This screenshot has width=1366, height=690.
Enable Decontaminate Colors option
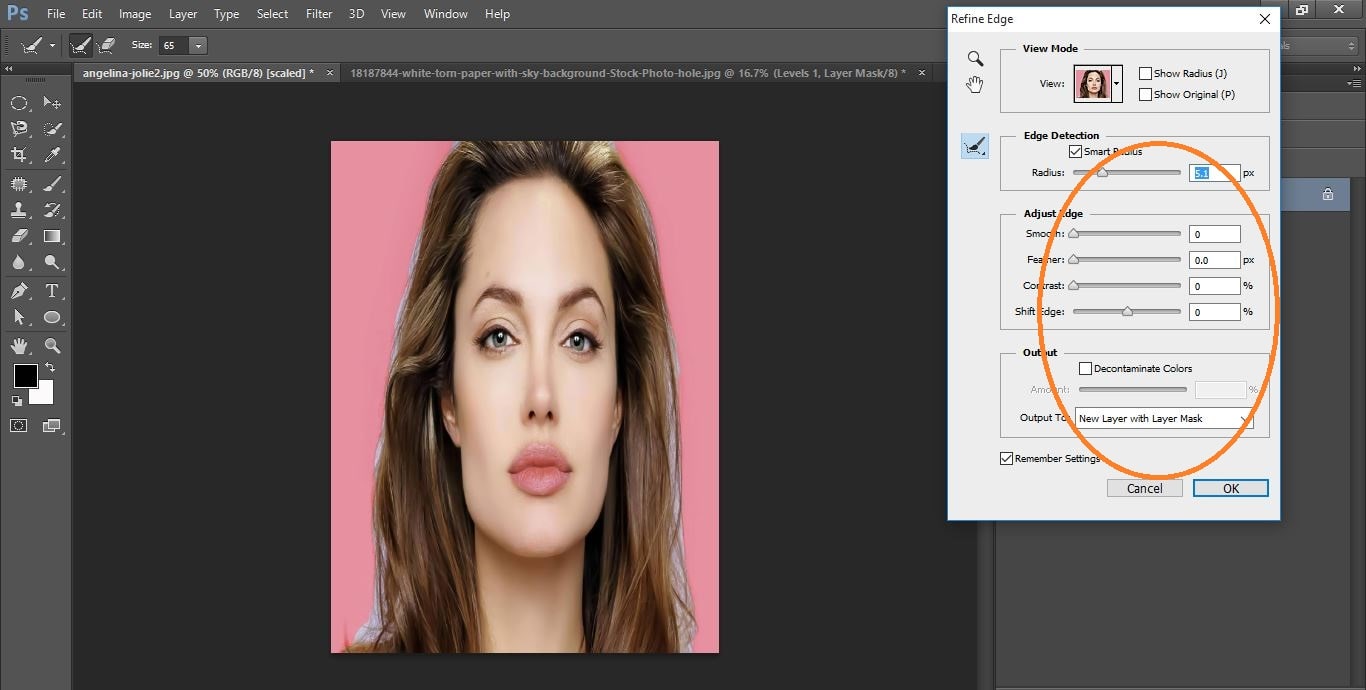[1085, 369]
